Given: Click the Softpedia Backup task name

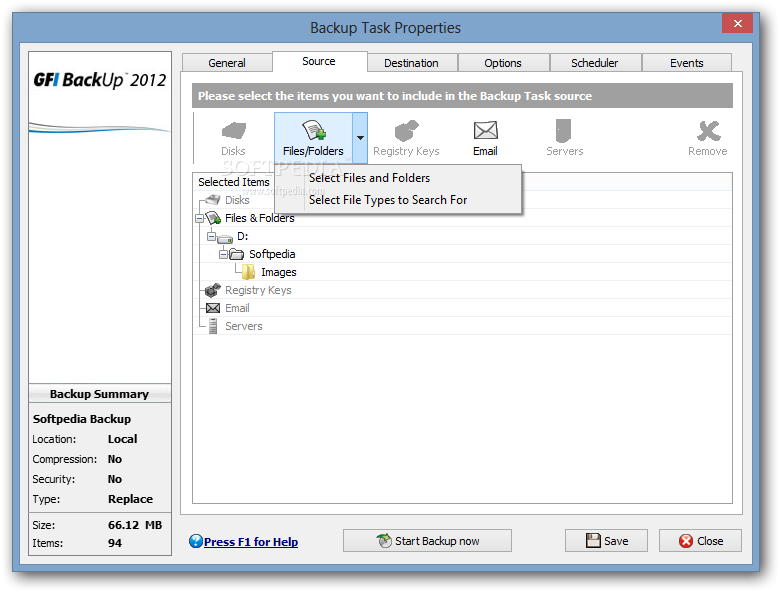Looking at the screenshot, I should tap(82, 419).
